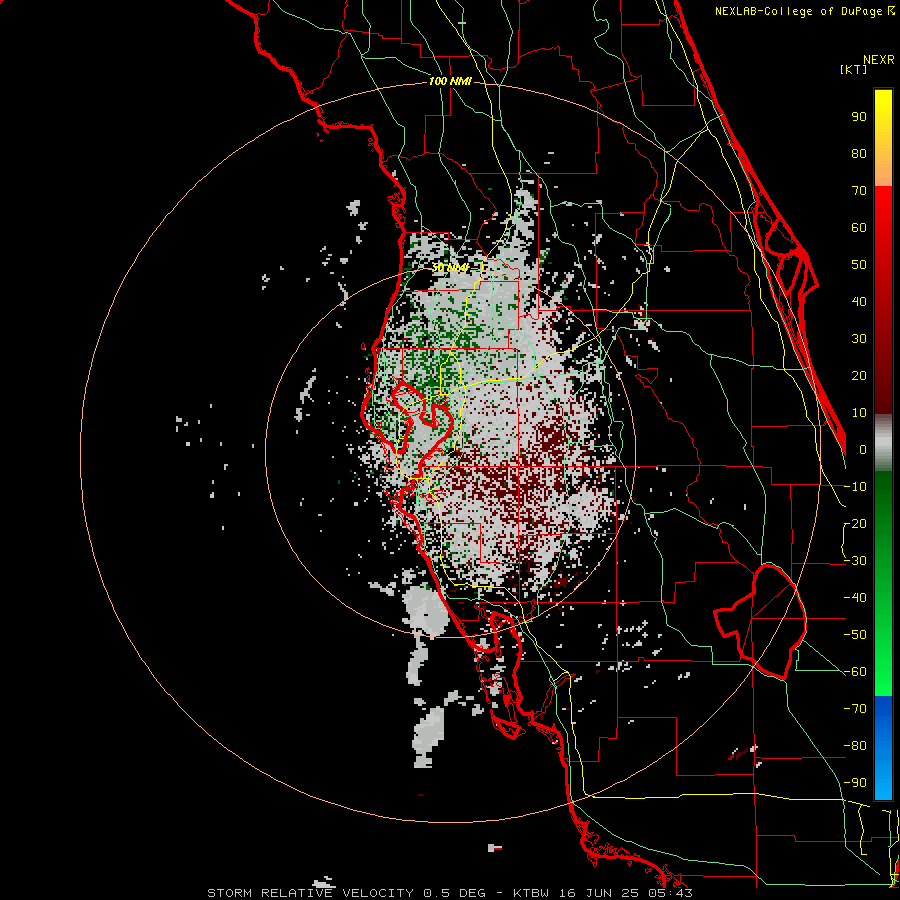The height and width of the screenshot is (900, 900).
Task: Click the positive 30 scale value
Action: click(x=859, y=339)
